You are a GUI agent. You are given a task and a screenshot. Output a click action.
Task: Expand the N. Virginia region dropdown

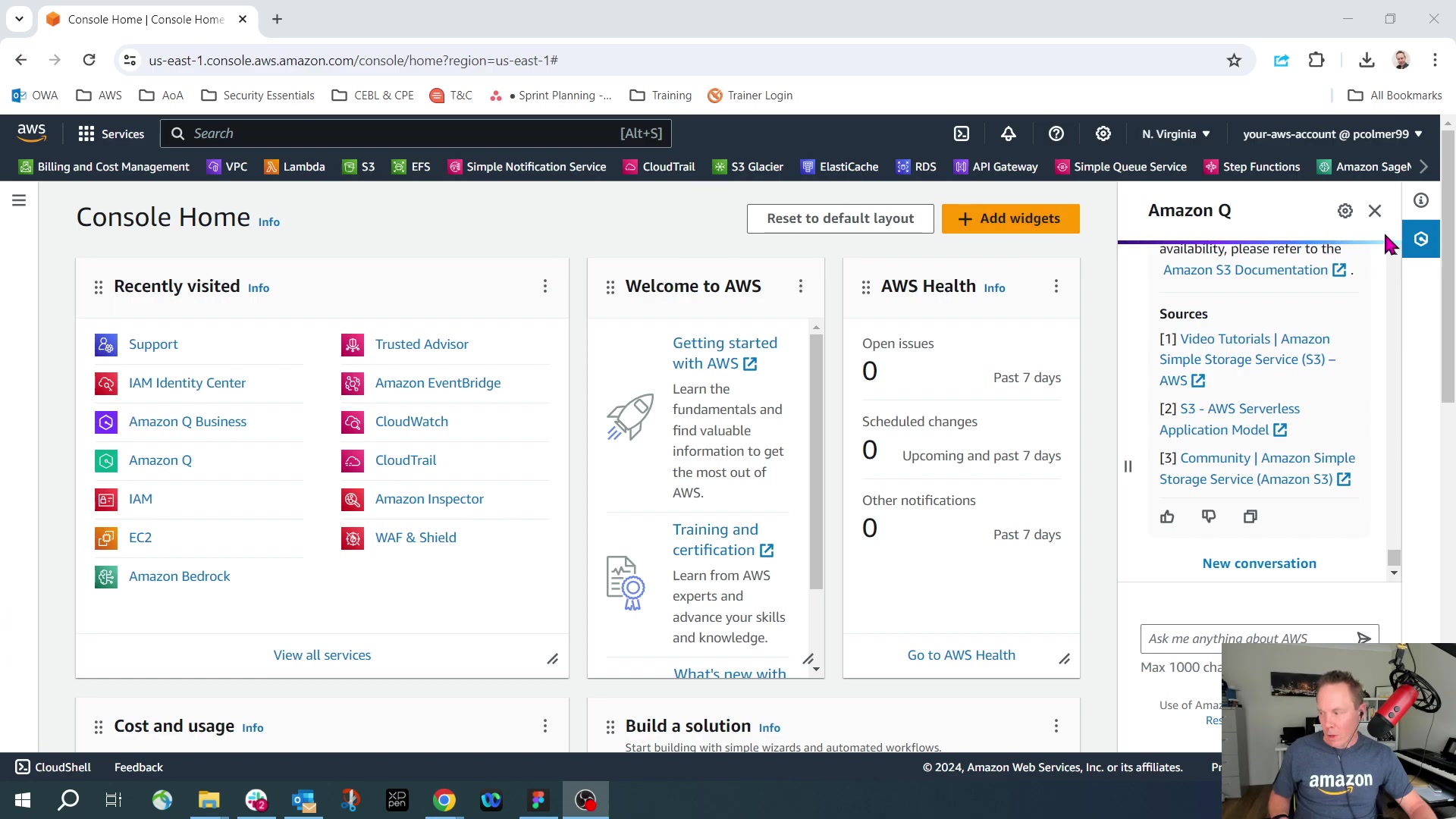(x=1176, y=133)
